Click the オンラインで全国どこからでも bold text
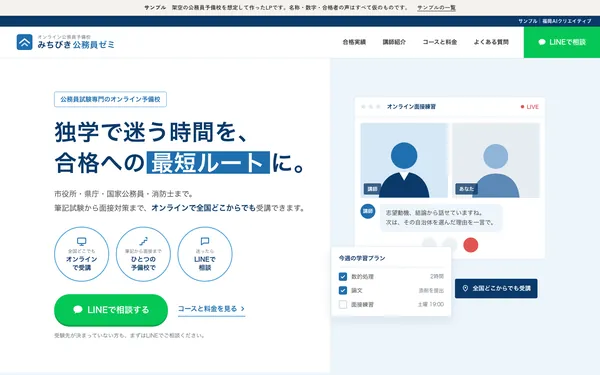 pos(203,208)
